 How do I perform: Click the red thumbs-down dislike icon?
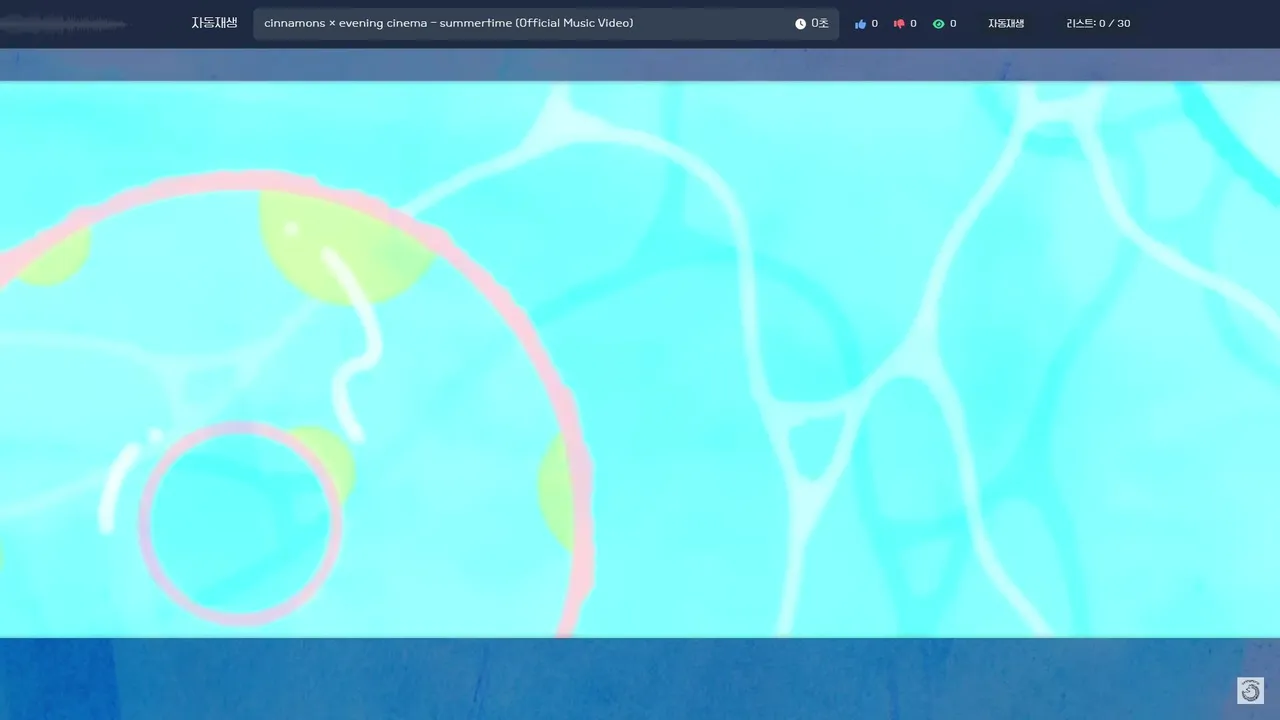[x=899, y=24]
